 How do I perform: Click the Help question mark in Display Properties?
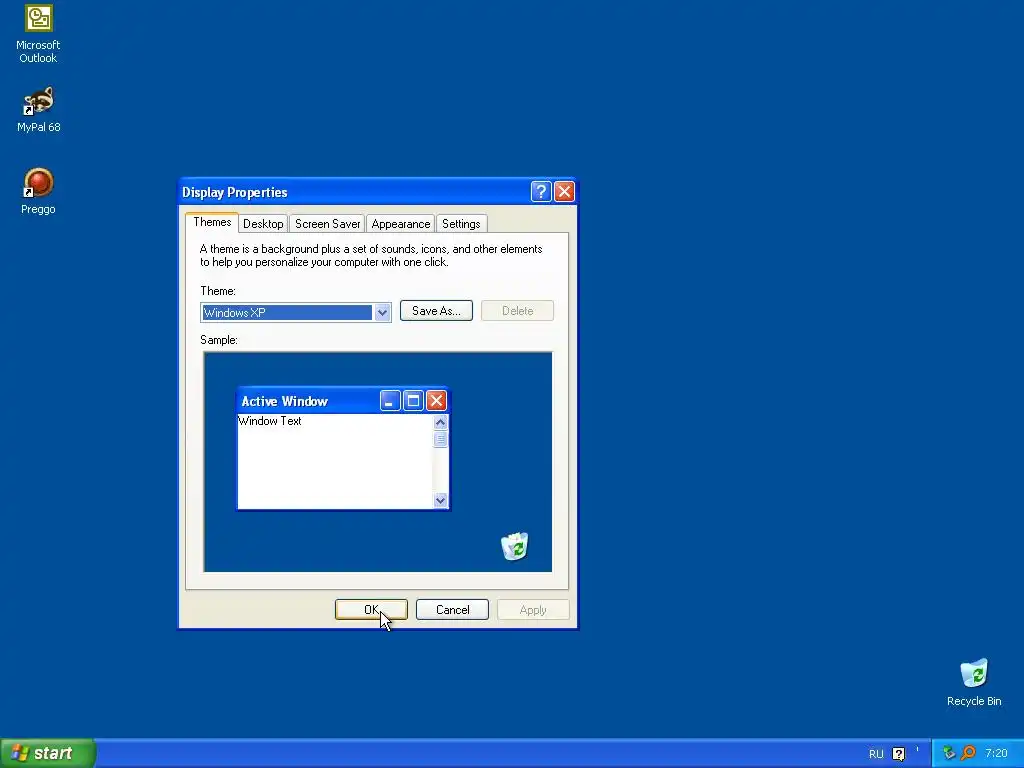pyautogui.click(x=541, y=191)
